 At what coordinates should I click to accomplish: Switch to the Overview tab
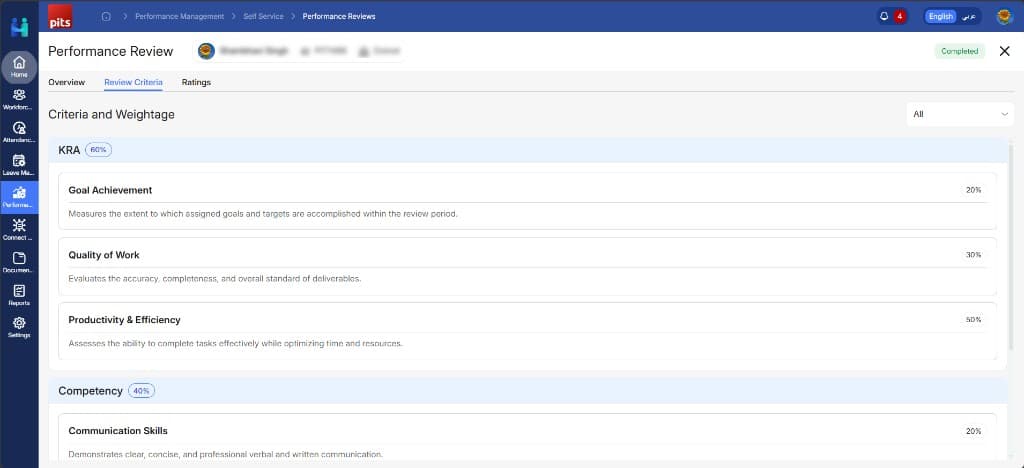(x=67, y=82)
